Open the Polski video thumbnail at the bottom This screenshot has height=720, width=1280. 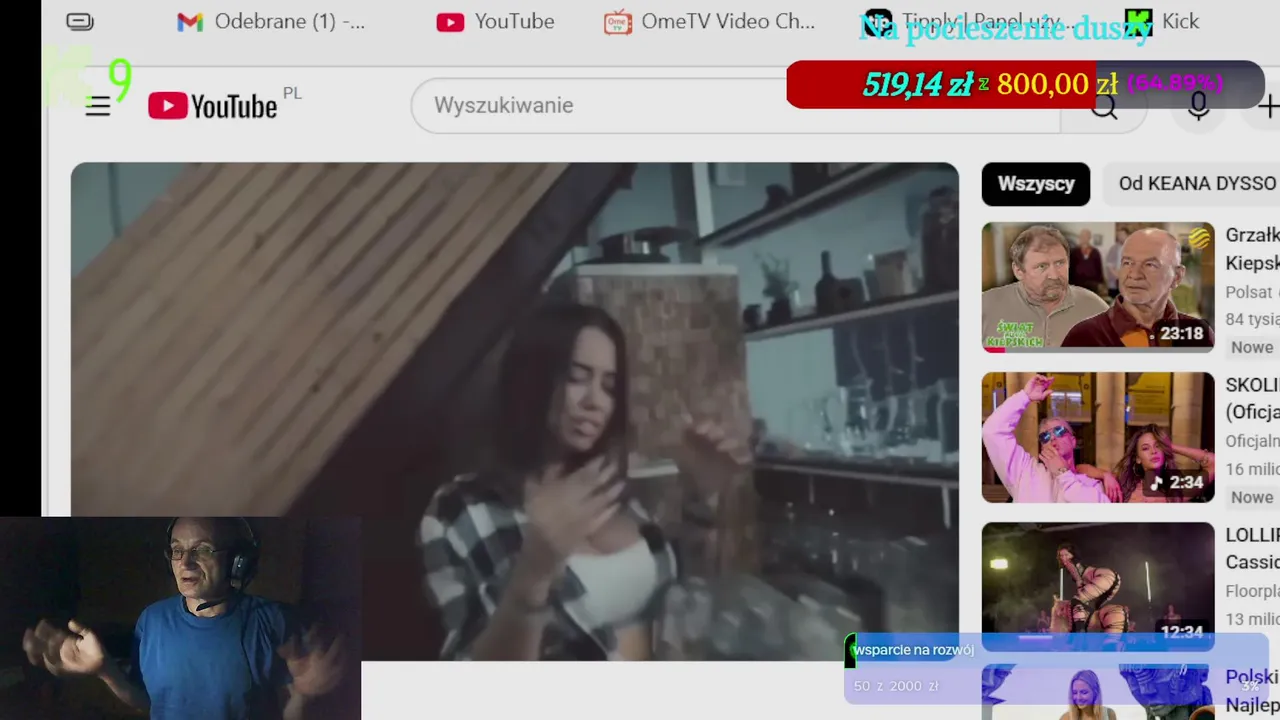1098,692
